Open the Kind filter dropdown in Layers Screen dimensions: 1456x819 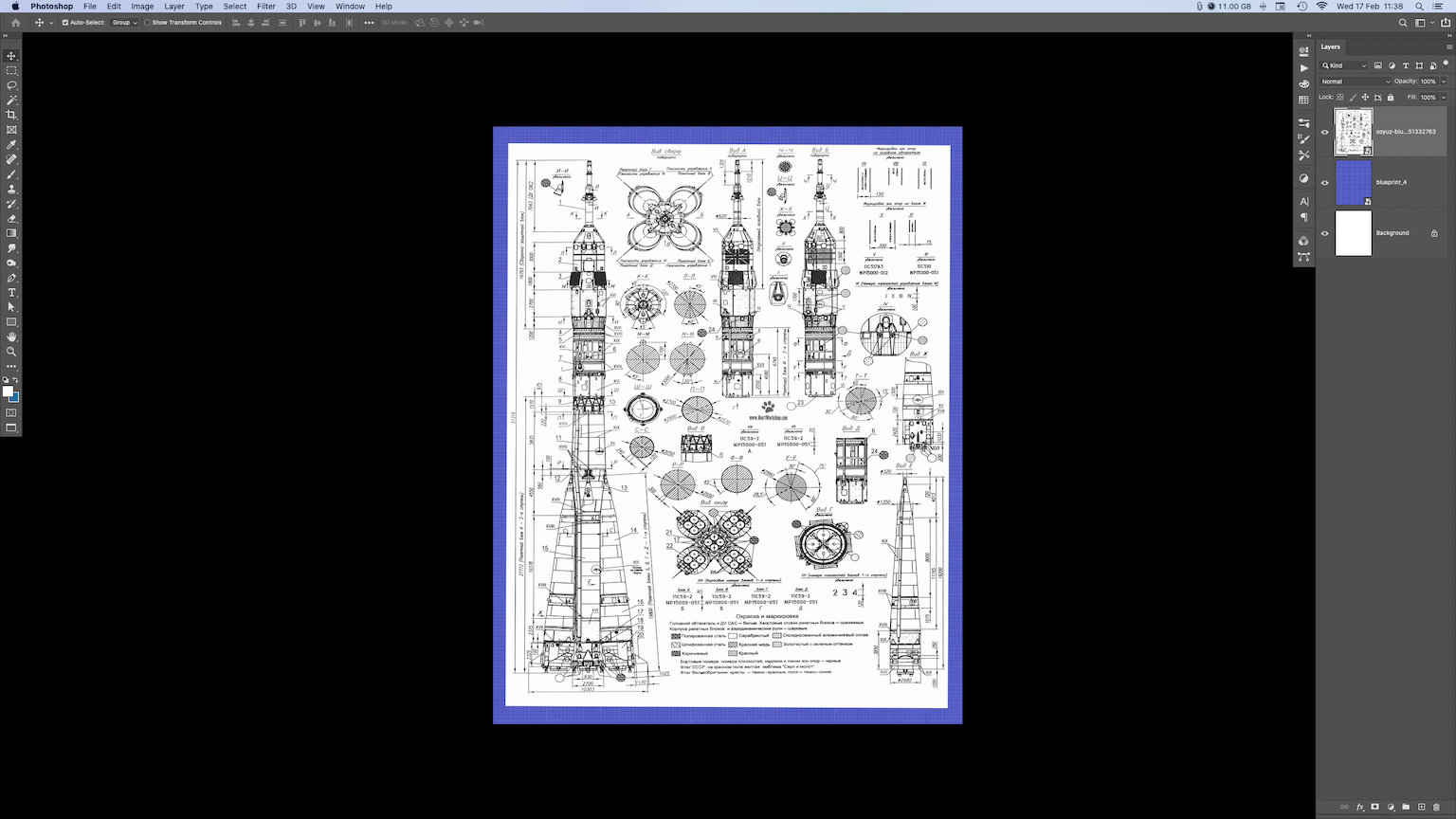(1344, 65)
